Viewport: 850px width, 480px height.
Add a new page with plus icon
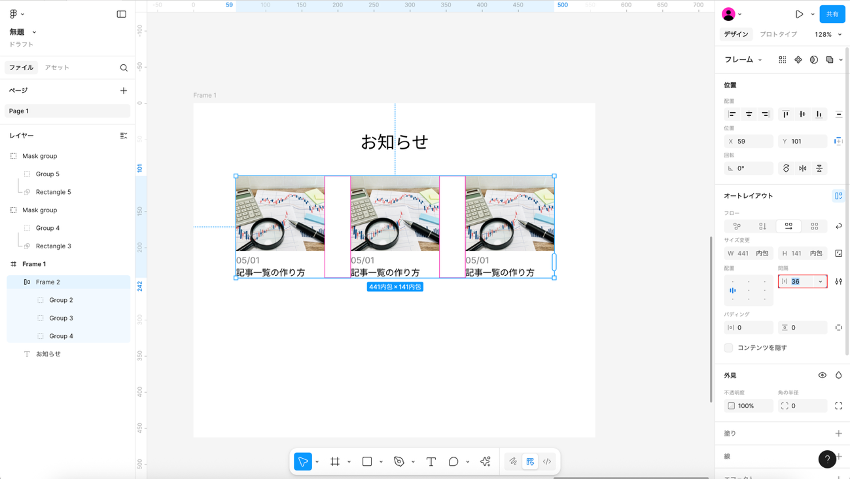(x=124, y=91)
